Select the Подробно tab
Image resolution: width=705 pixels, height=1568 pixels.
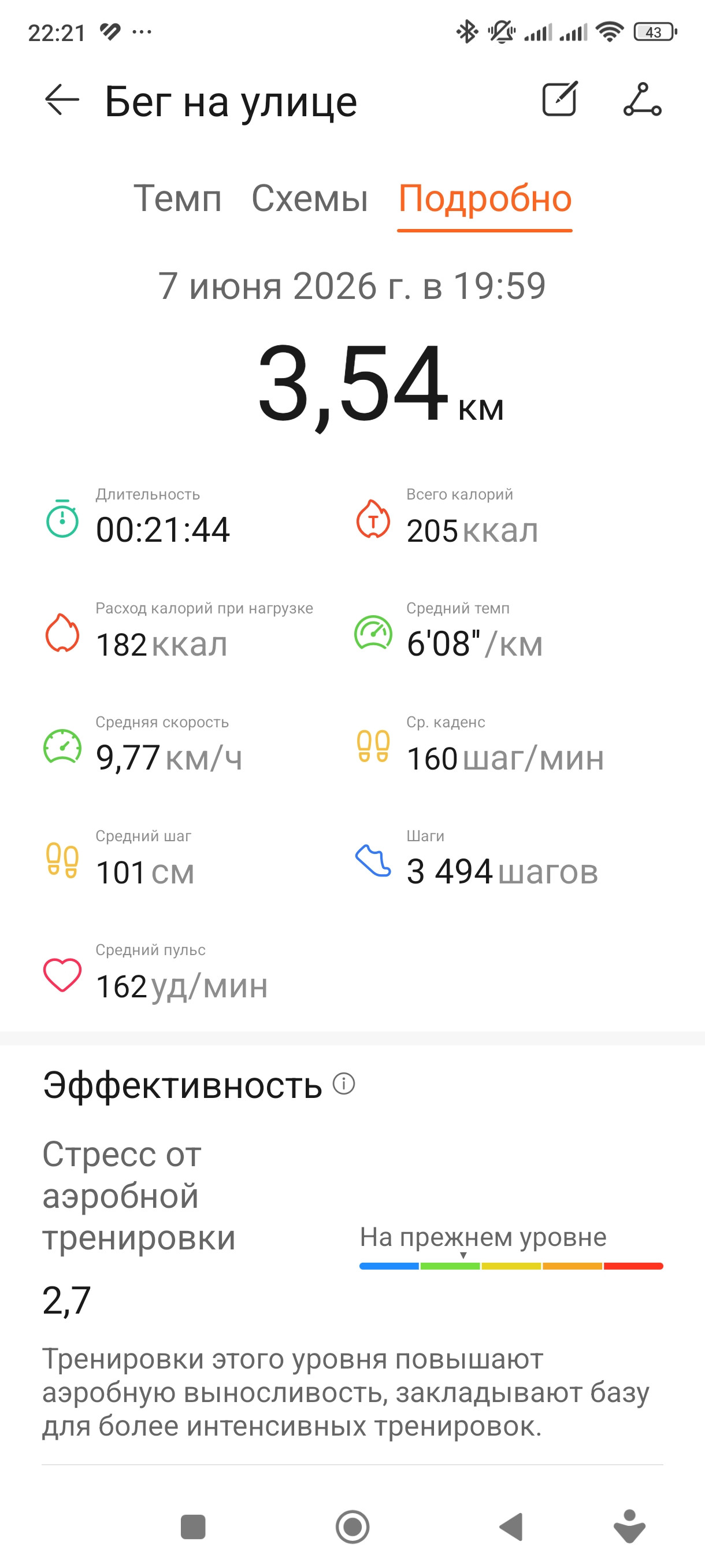click(x=485, y=198)
